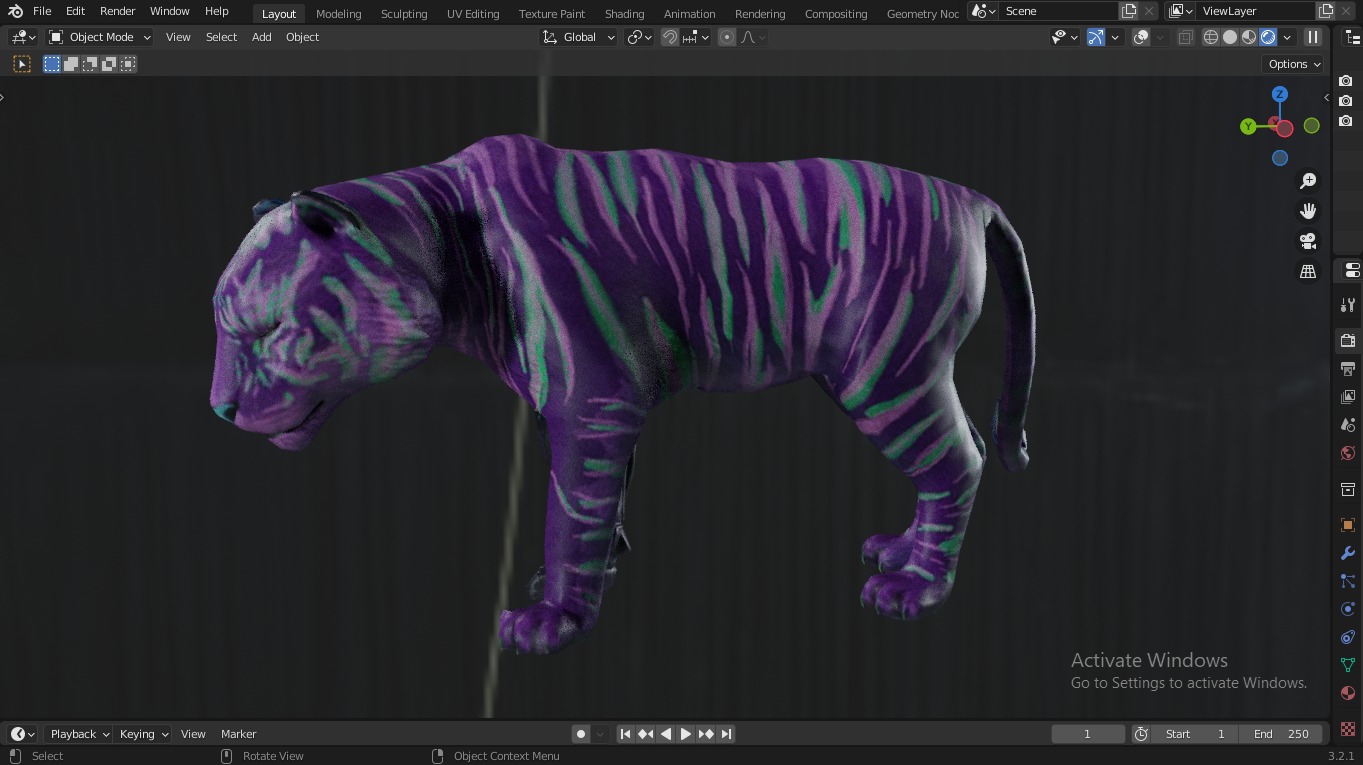Viewport: 1363px width, 765px height.
Task: Open the File menu
Action: tap(42, 11)
